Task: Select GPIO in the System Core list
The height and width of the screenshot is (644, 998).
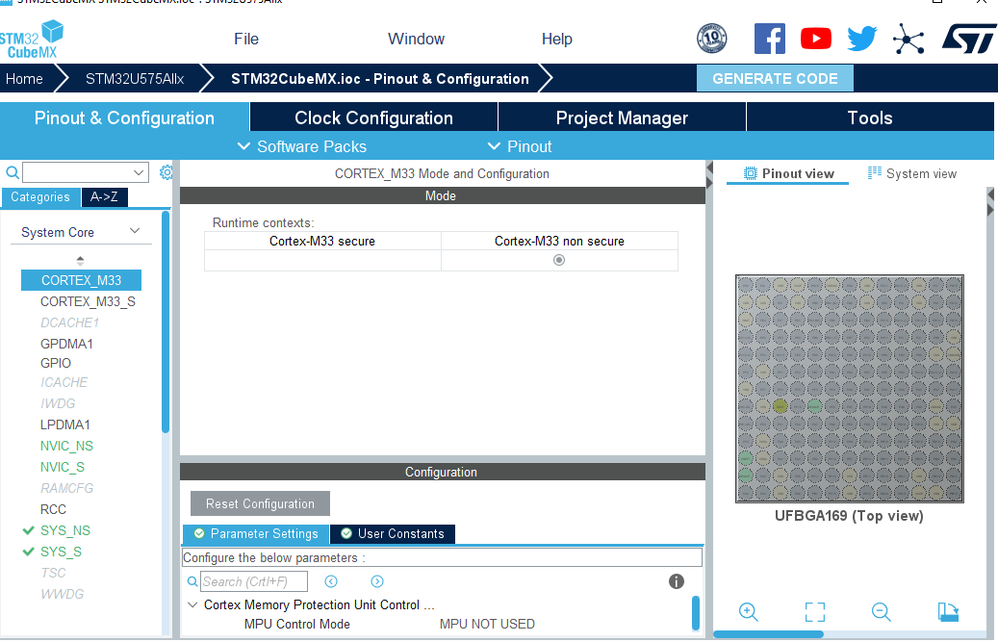Action: coord(55,363)
